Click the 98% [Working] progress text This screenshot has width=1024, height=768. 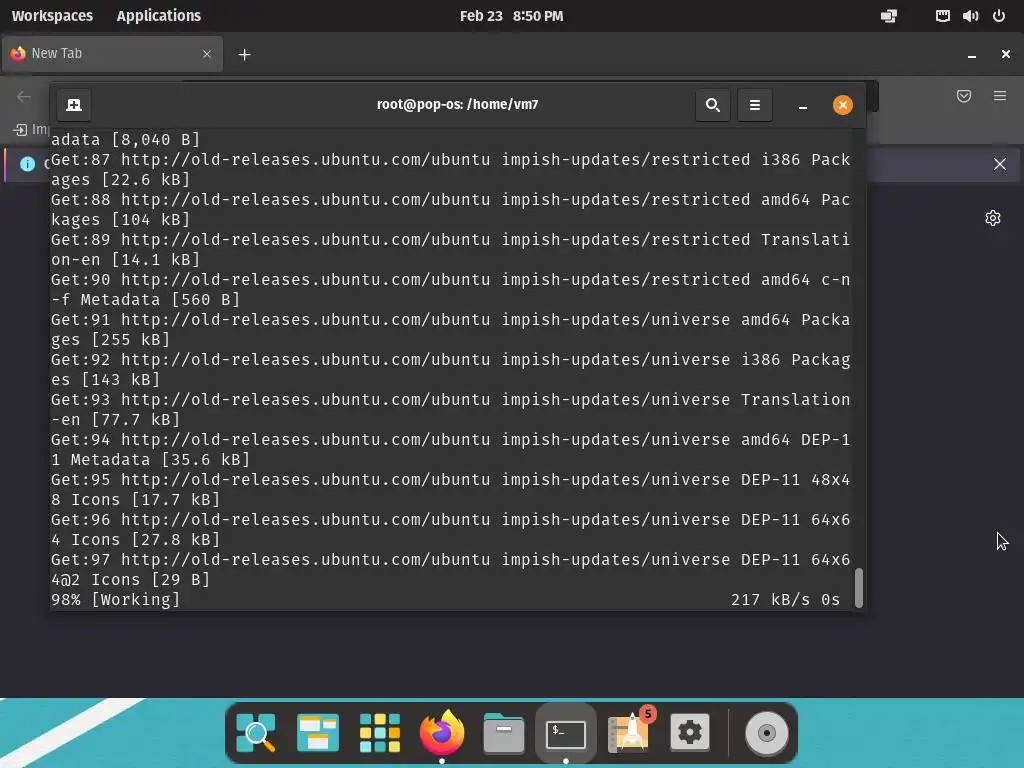[x=116, y=600]
